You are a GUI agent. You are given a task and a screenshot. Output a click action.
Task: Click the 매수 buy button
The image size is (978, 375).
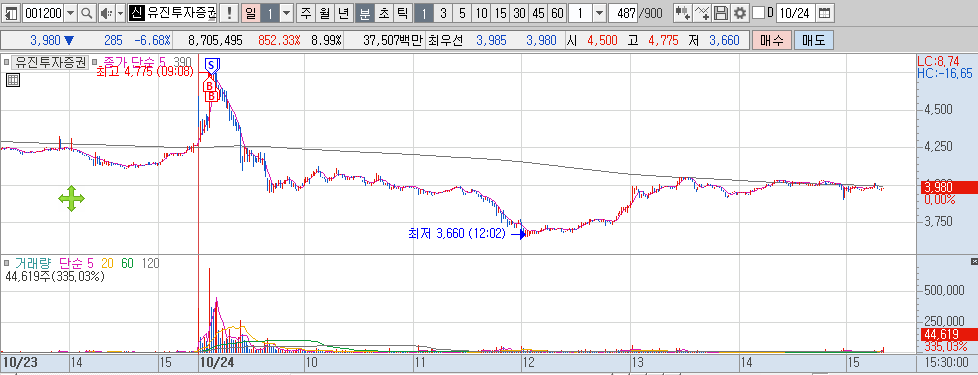click(x=772, y=41)
